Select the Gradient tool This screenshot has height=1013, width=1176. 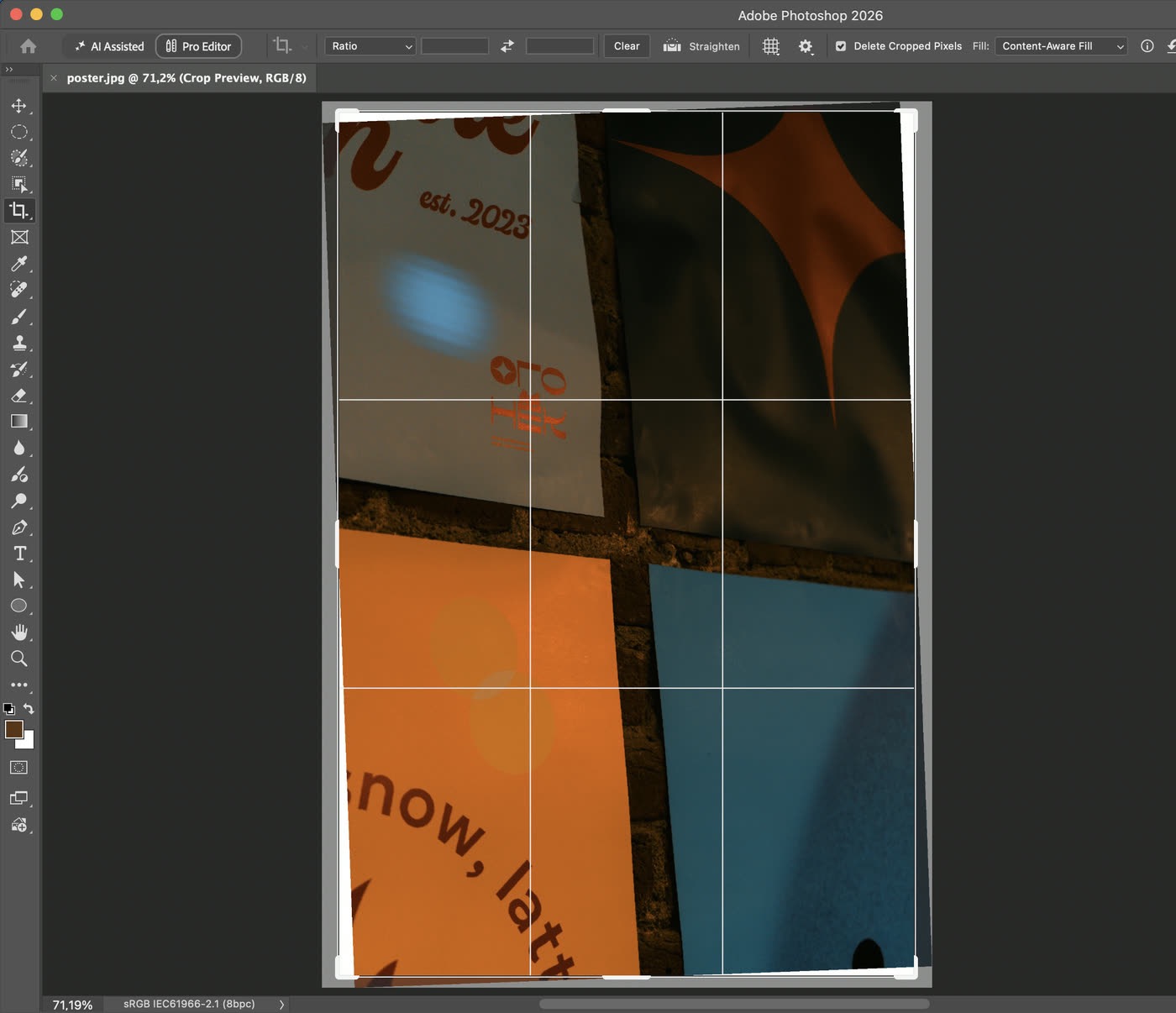click(x=18, y=422)
